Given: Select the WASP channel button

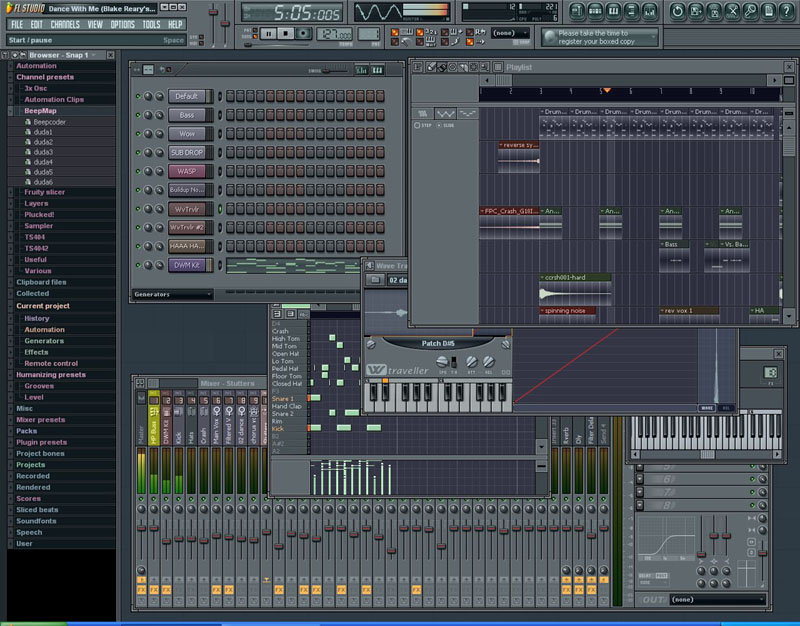Looking at the screenshot, I should pyautogui.click(x=187, y=171).
